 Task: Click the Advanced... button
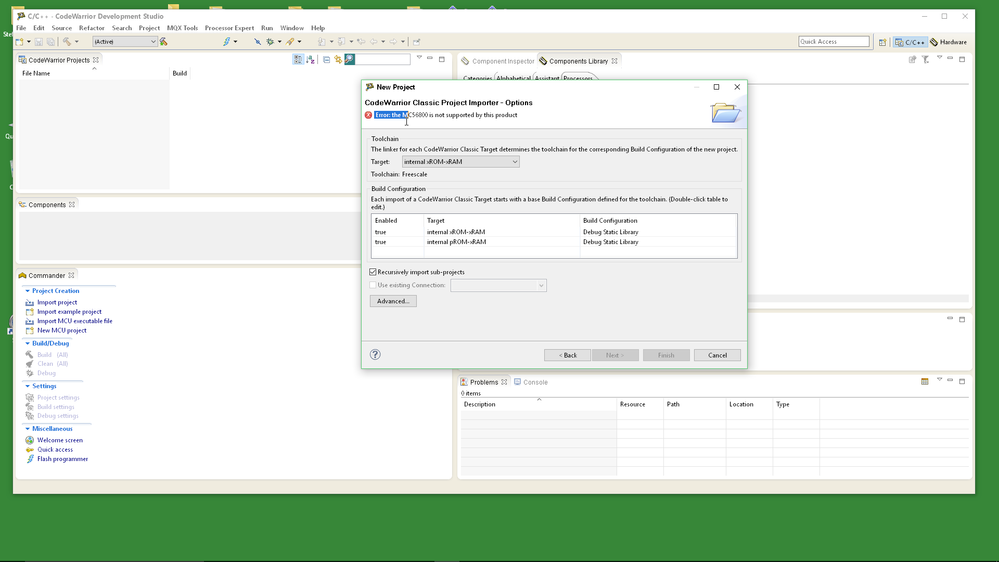(393, 301)
